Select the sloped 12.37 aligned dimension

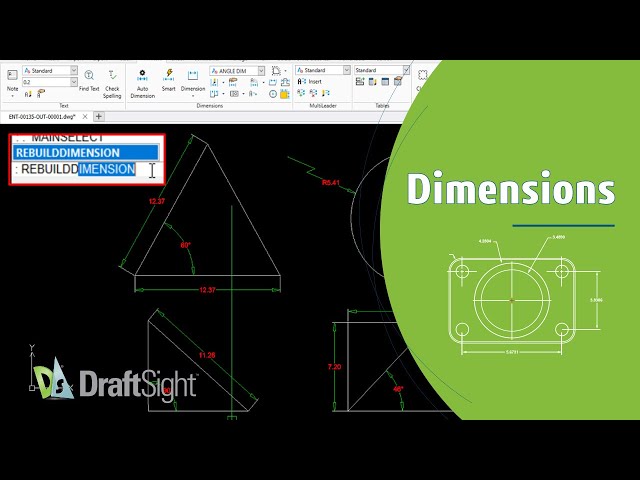tap(157, 201)
